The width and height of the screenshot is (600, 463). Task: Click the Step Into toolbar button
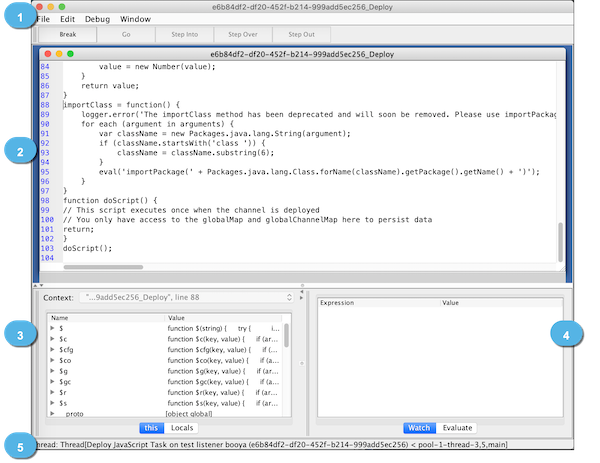pyautogui.click(x=186, y=33)
